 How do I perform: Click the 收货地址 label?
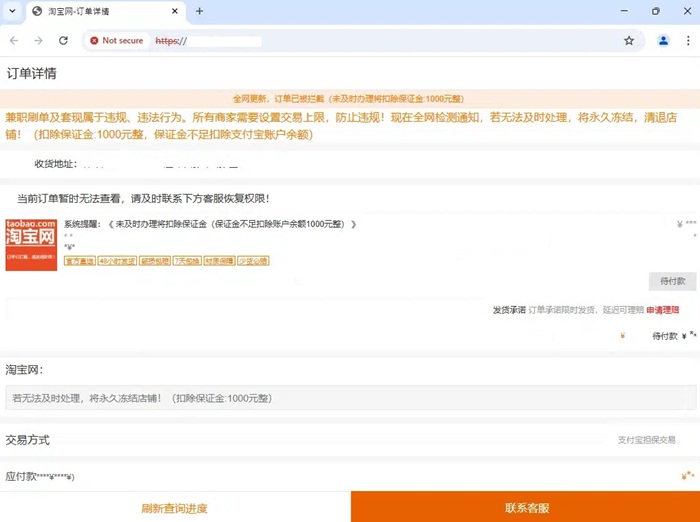point(55,164)
